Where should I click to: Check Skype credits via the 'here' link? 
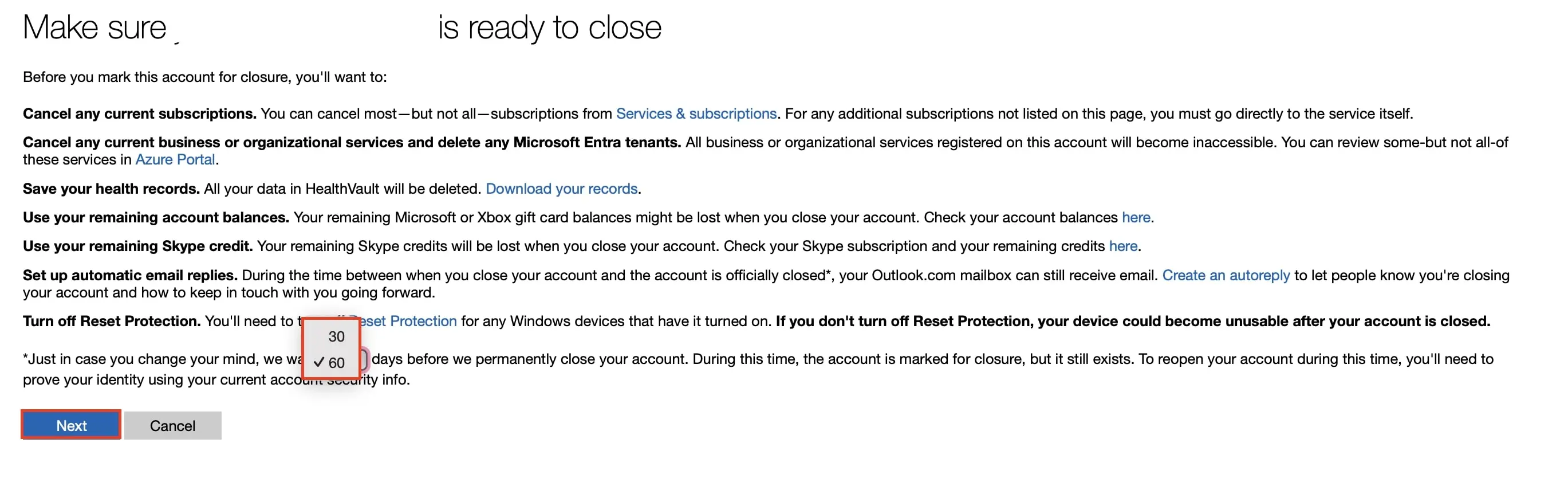pos(1123,246)
